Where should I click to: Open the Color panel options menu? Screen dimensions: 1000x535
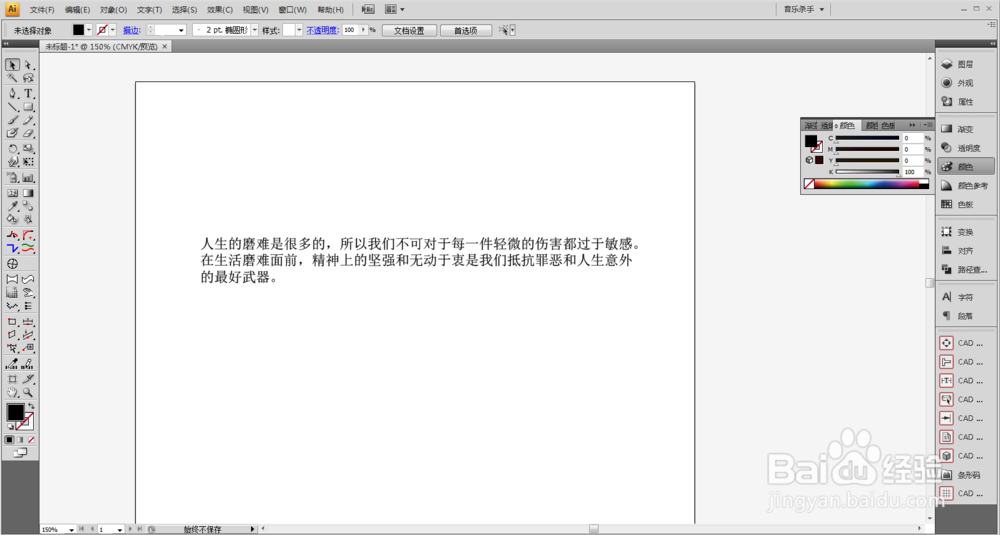(927, 125)
